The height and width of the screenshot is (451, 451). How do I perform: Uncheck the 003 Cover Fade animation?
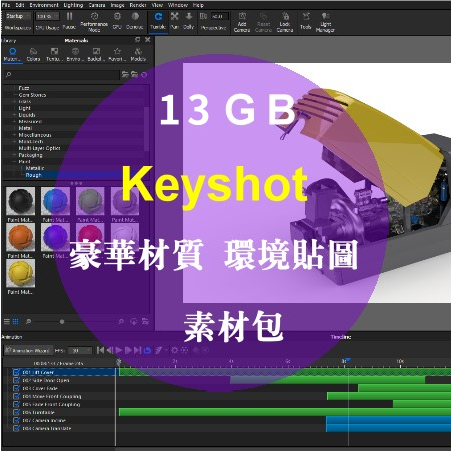tap(16, 388)
